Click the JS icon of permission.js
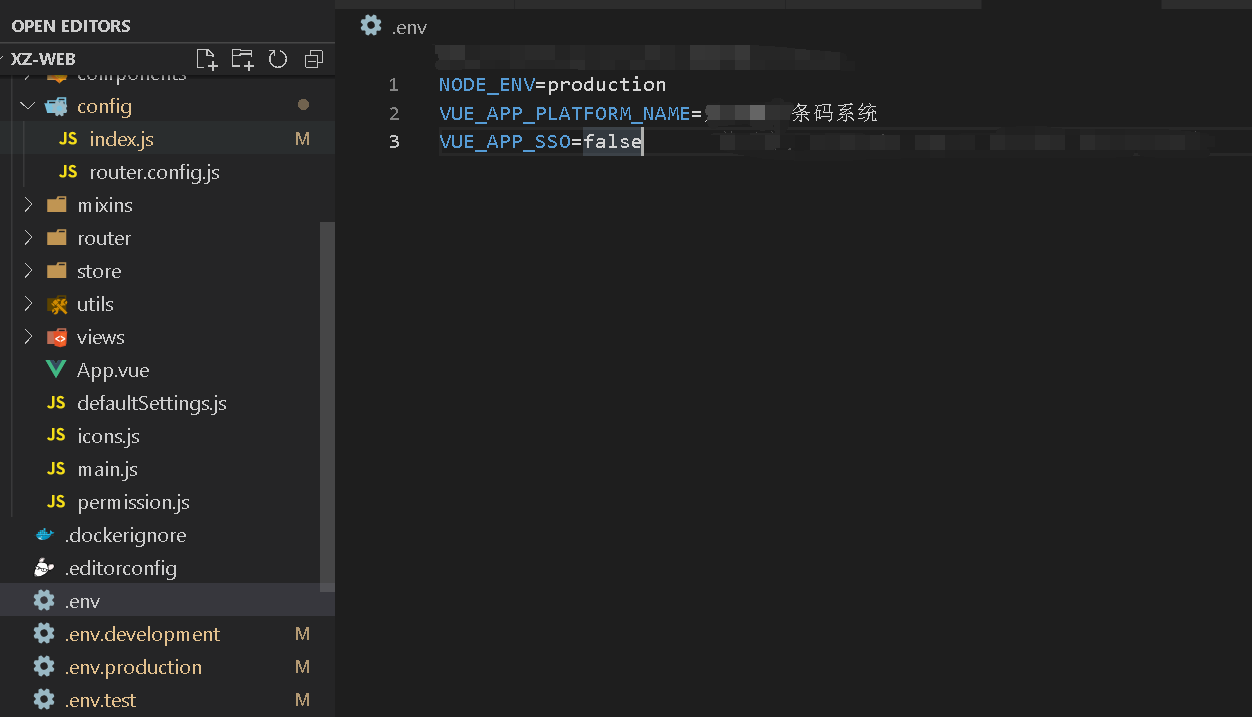The image size is (1252, 717). [56, 502]
